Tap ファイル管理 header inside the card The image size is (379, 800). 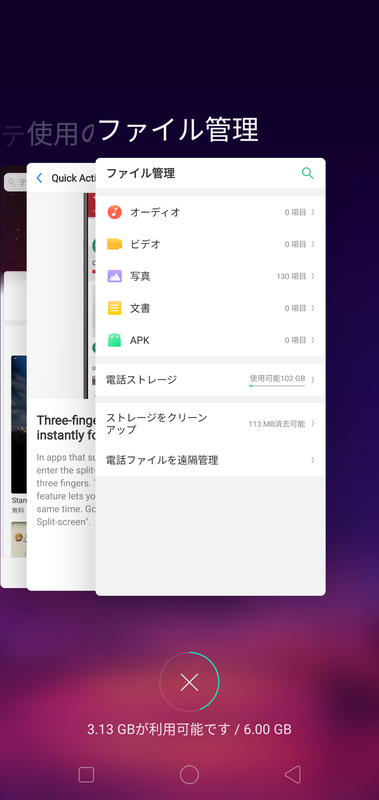point(140,173)
